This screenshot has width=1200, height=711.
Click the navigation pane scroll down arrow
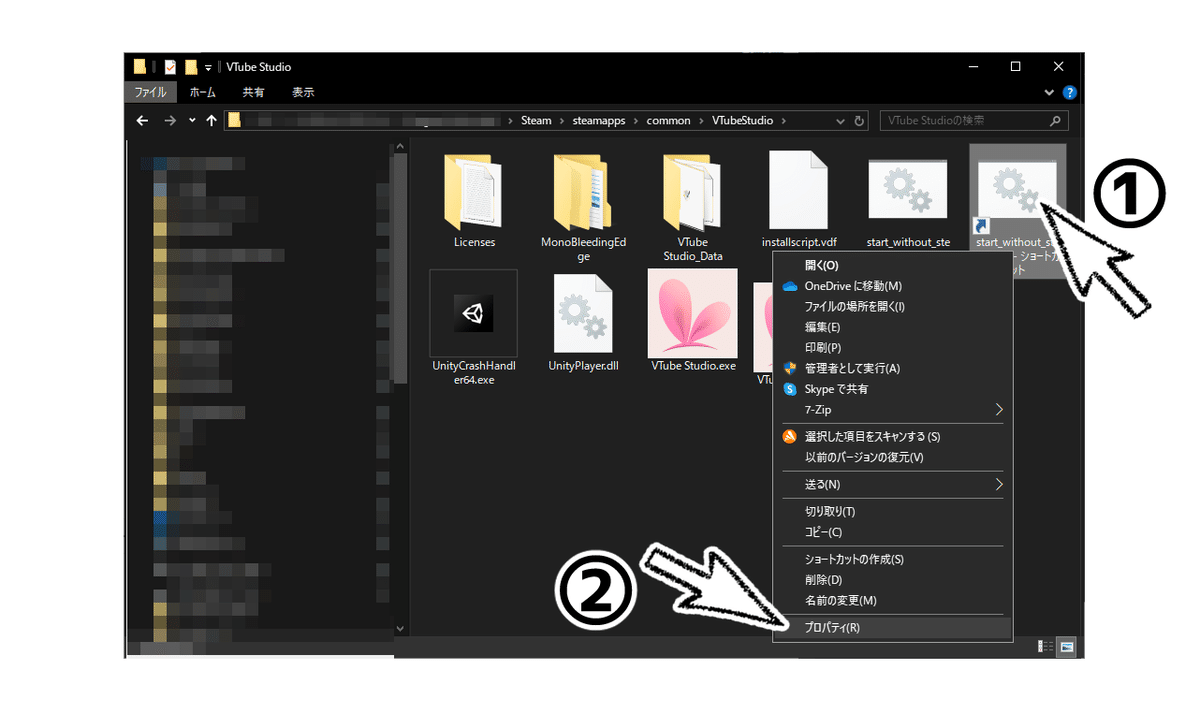(400, 628)
